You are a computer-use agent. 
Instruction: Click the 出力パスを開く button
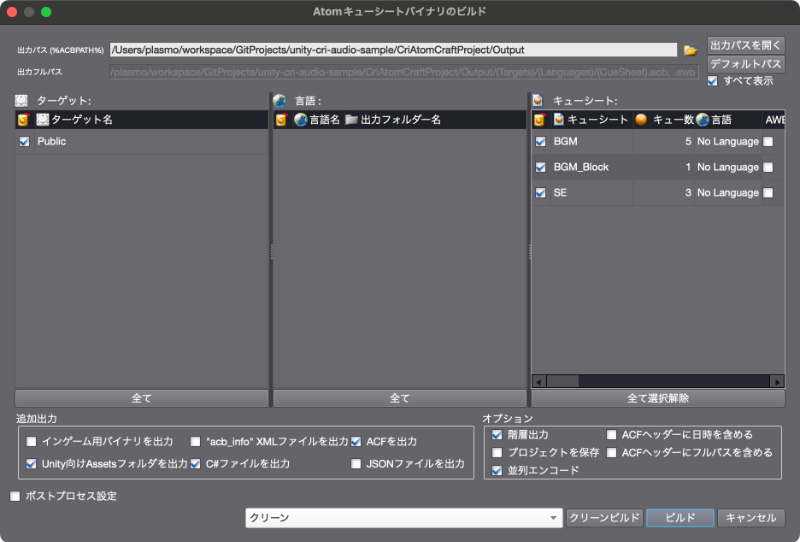pyautogui.click(x=745, y=45)
